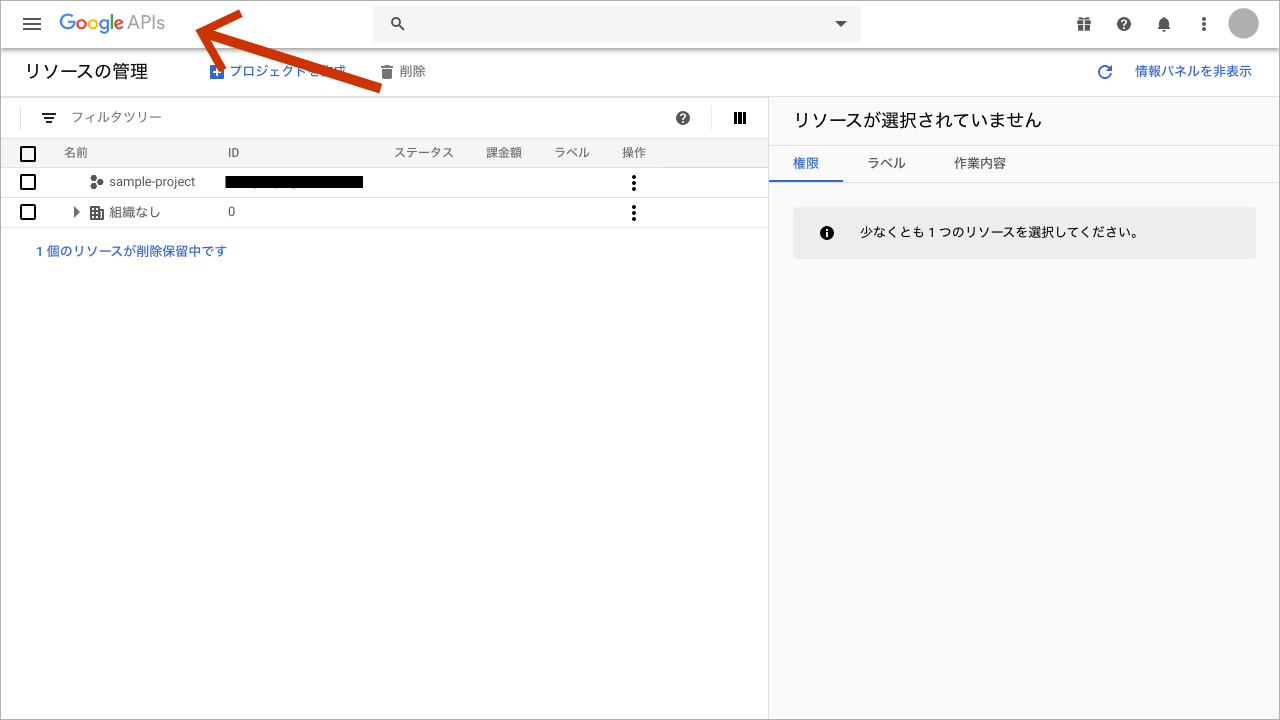The image size is (1280, 720).
Task: Switch to the 作業内容 tab
Action: (x=979, y=162)
